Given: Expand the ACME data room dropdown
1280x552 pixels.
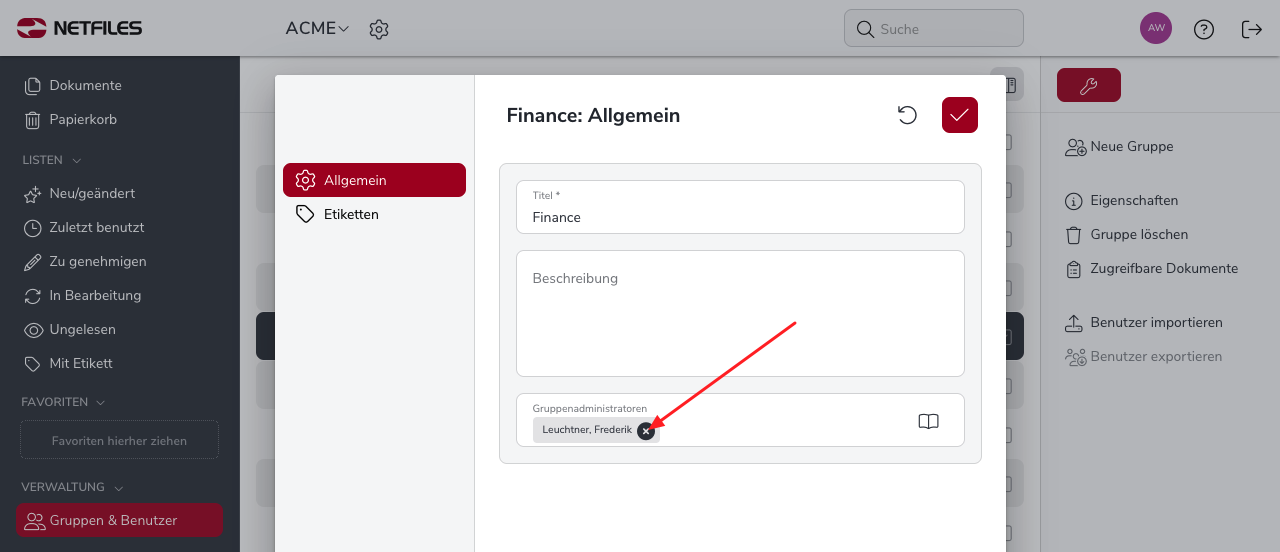Looking at the screenshot, I should point(317,29).
